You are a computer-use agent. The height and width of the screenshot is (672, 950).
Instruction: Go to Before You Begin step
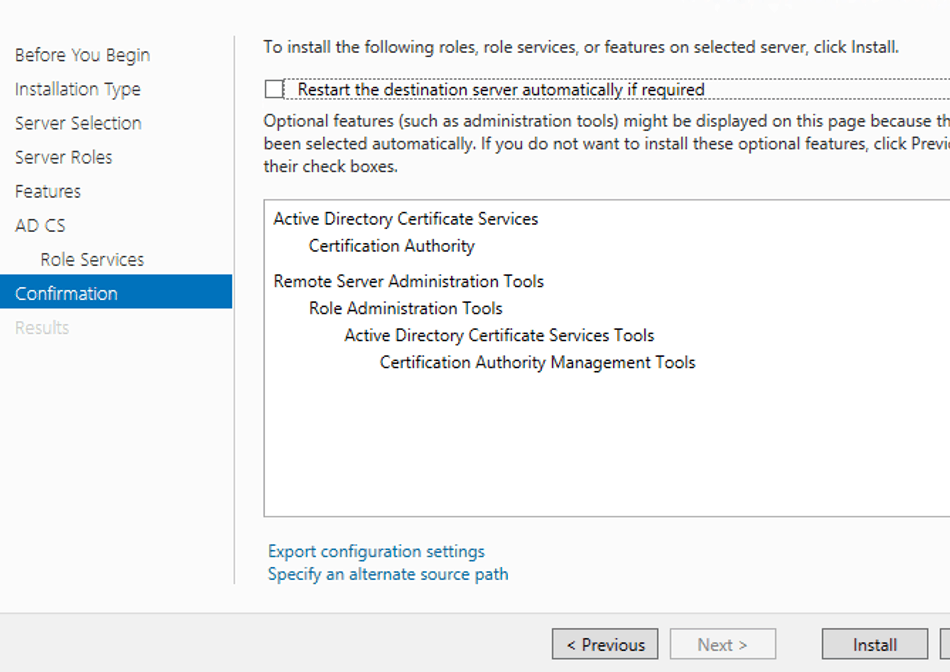pos(82,55)
